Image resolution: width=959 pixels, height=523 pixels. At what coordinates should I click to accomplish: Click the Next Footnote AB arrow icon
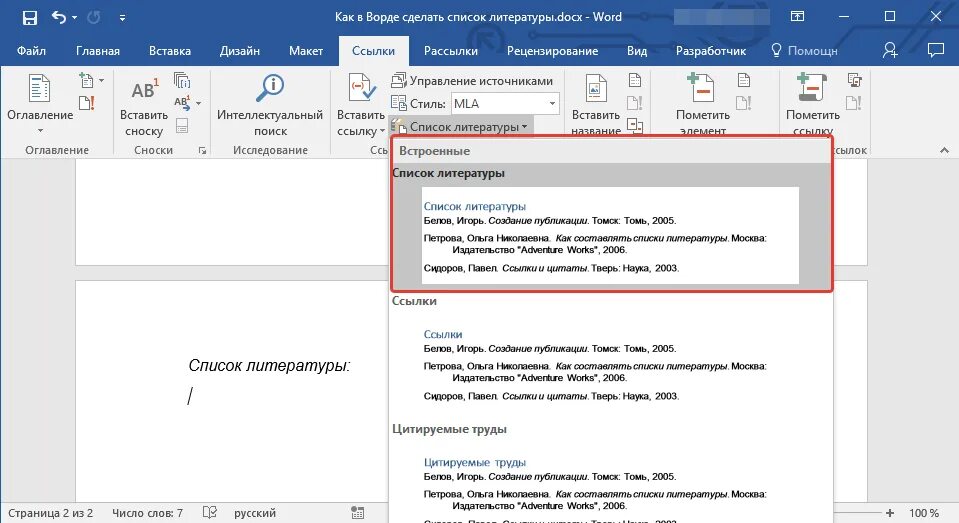pyautogui.click(x=182, y=102)
